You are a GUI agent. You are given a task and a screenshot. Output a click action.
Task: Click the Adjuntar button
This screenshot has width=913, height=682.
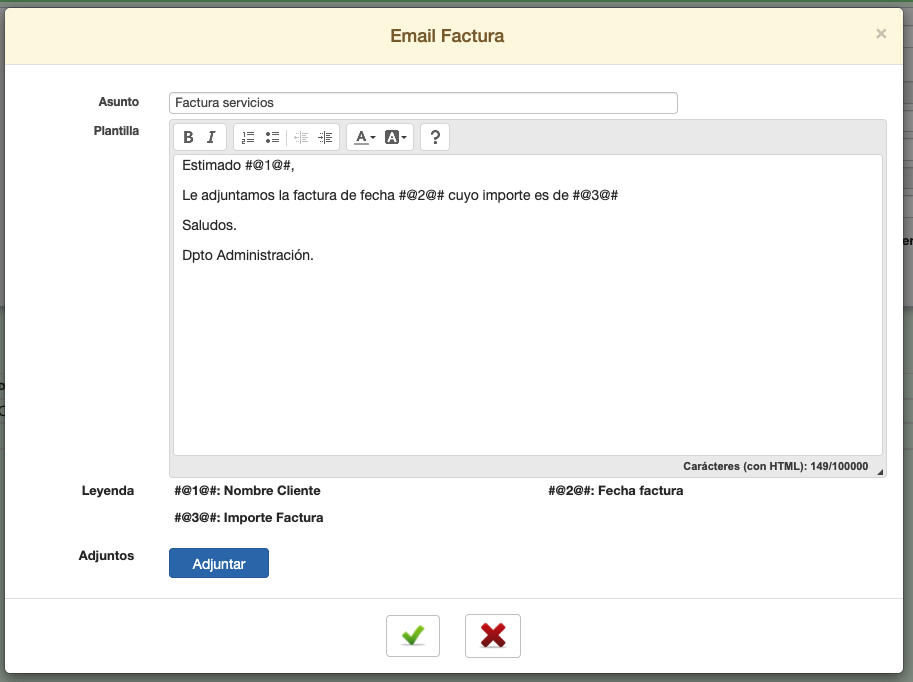219,563
